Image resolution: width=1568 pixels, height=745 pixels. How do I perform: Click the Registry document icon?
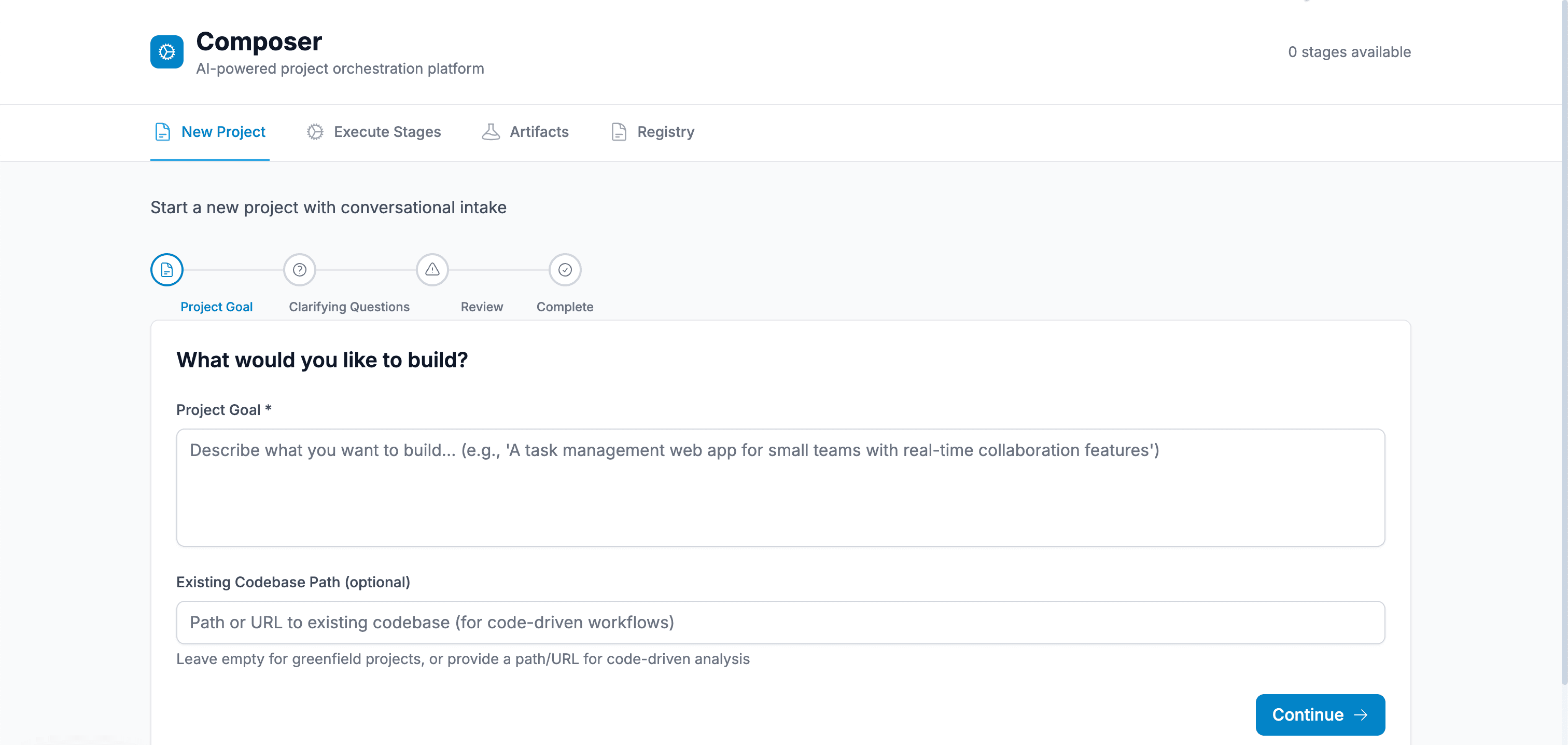618,132
